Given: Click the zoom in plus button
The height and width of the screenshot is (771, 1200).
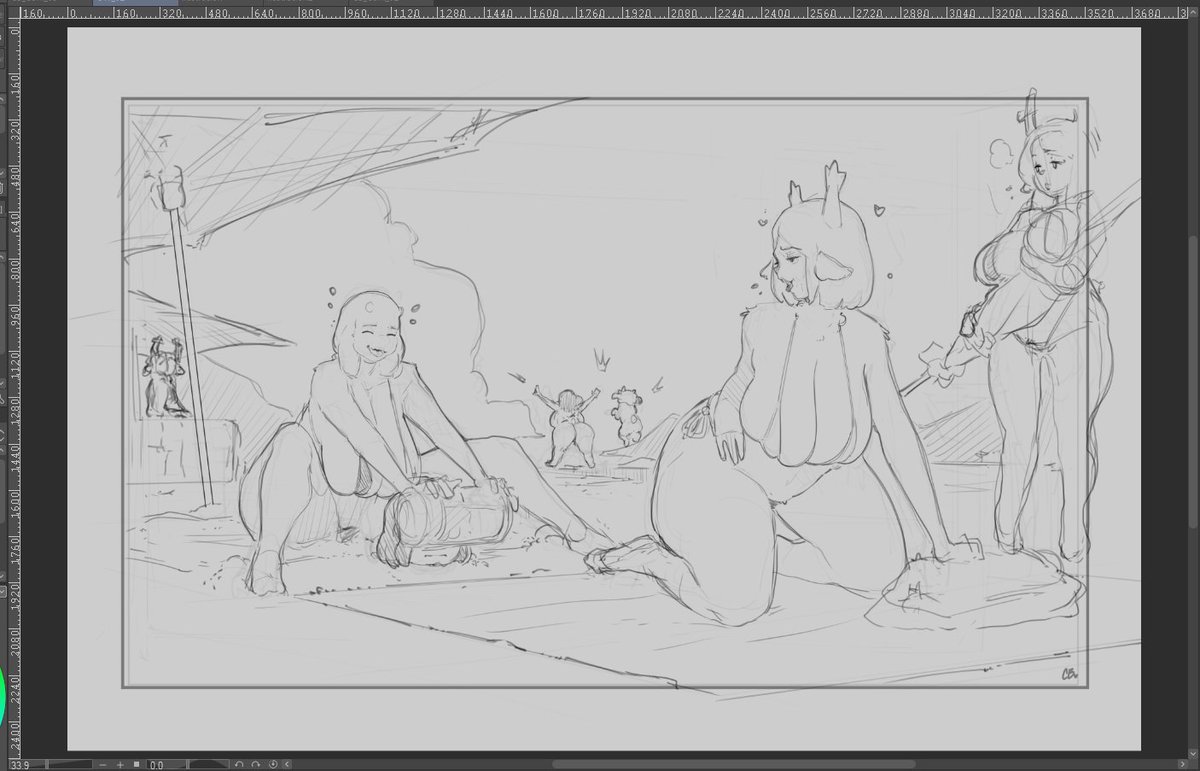Looking at the screenshot, I should coord(120,765).
